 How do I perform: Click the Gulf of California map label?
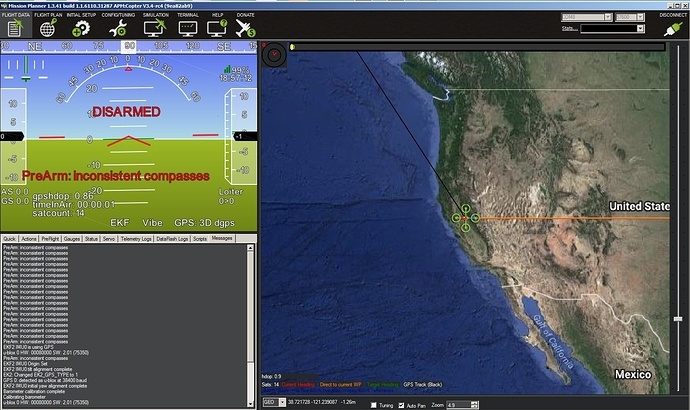click(x=553, y=342)
